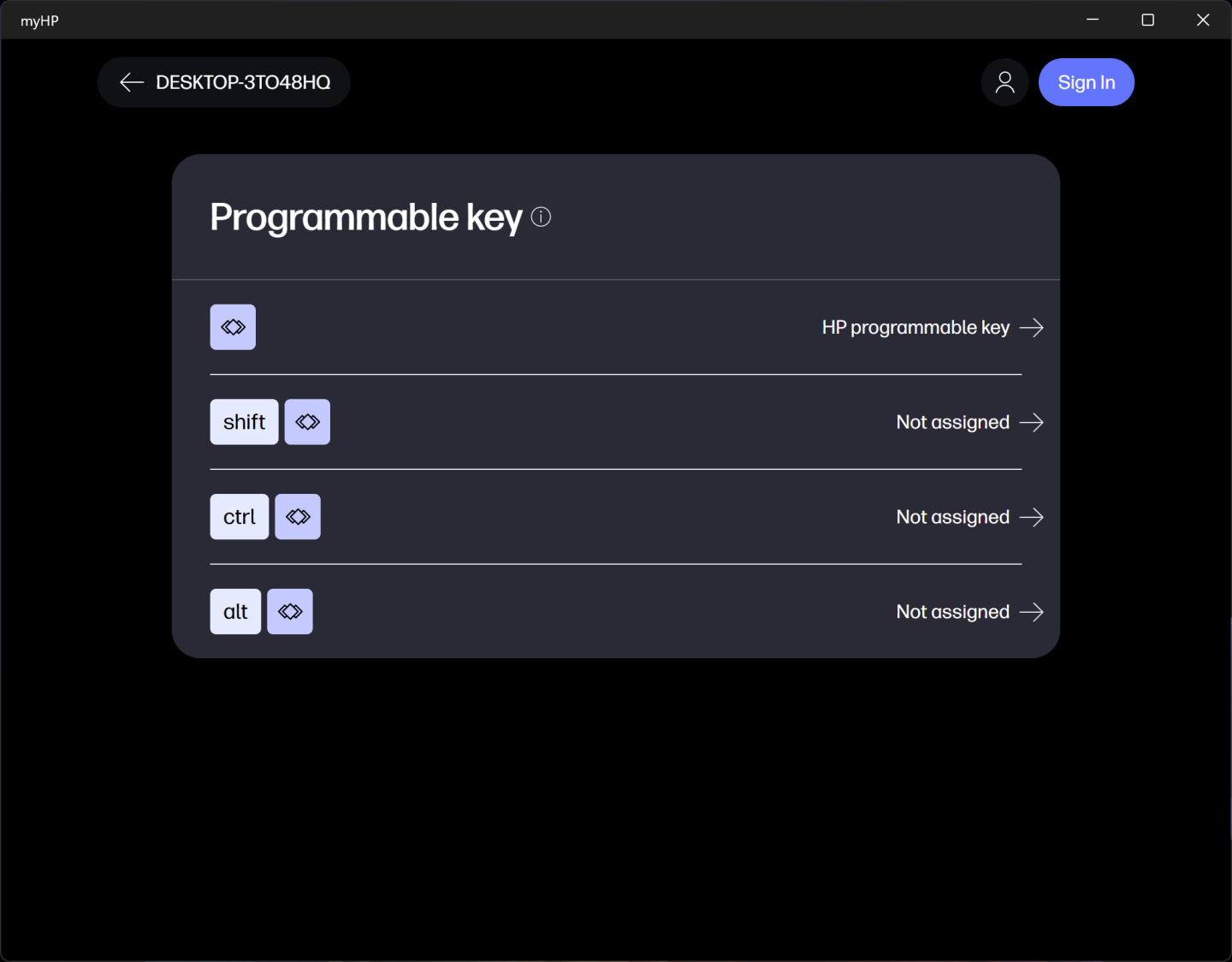Expand the shift combination's Not assigned arrow

(1032, 423)
